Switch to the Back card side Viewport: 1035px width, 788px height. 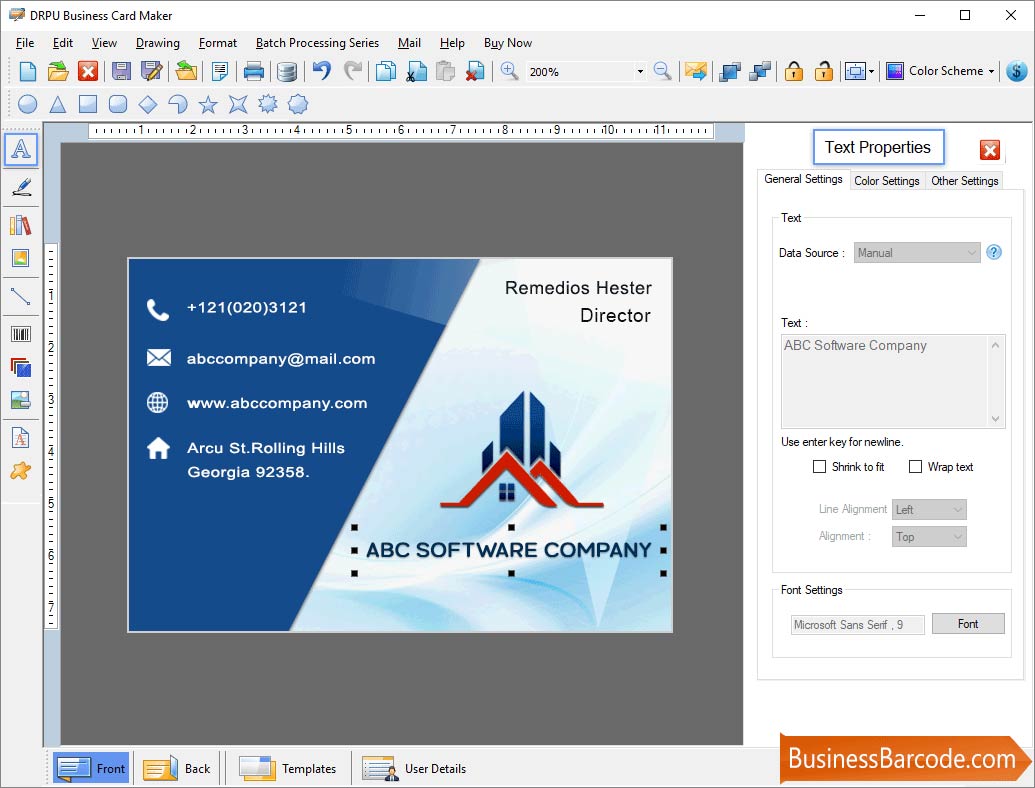pos(177,768)
